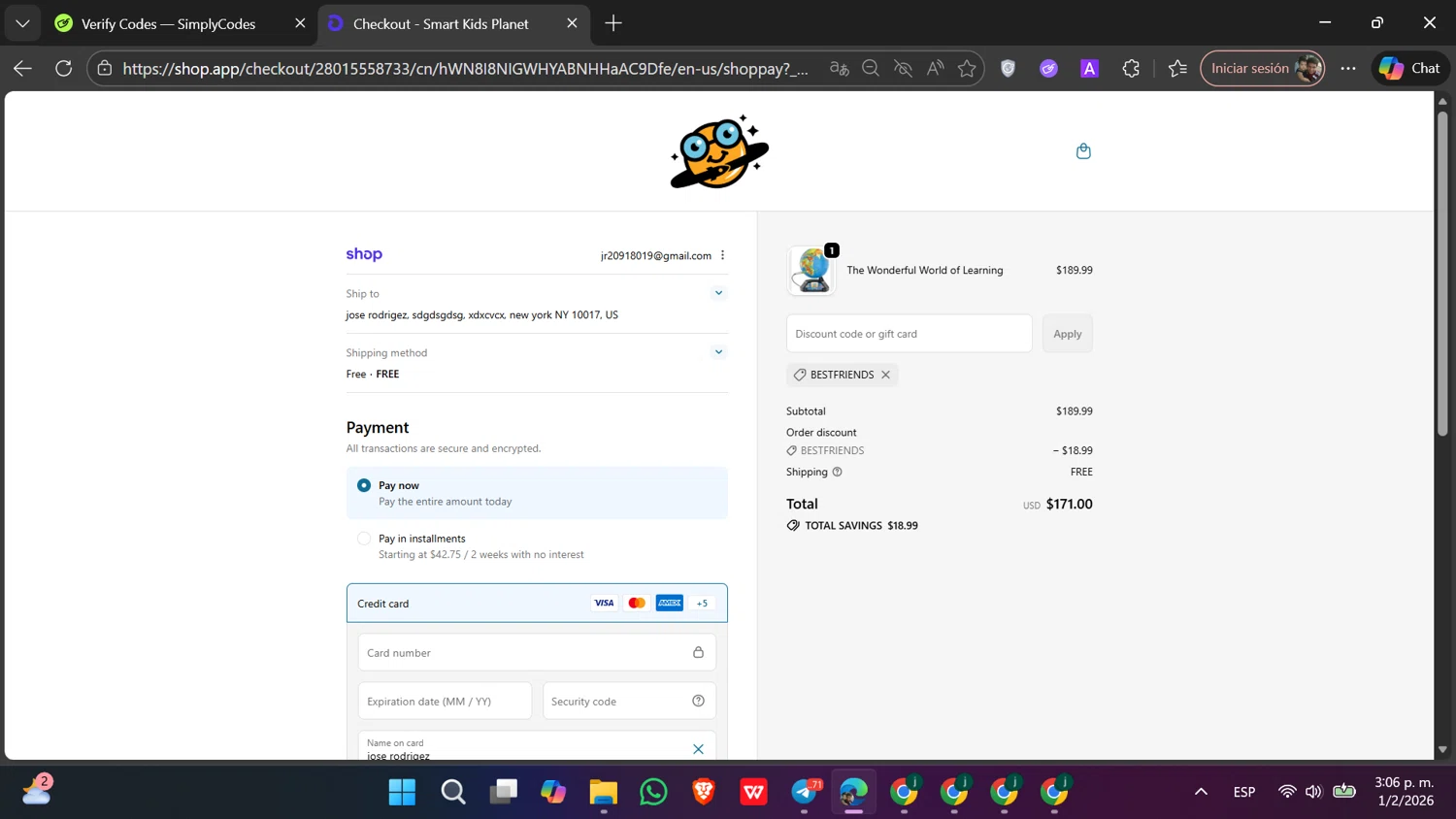Image resolution: width=1456 pixels, height=819 pixels.
Task: Click the Smart Kids Planet logo
Action: click(719, 151)
